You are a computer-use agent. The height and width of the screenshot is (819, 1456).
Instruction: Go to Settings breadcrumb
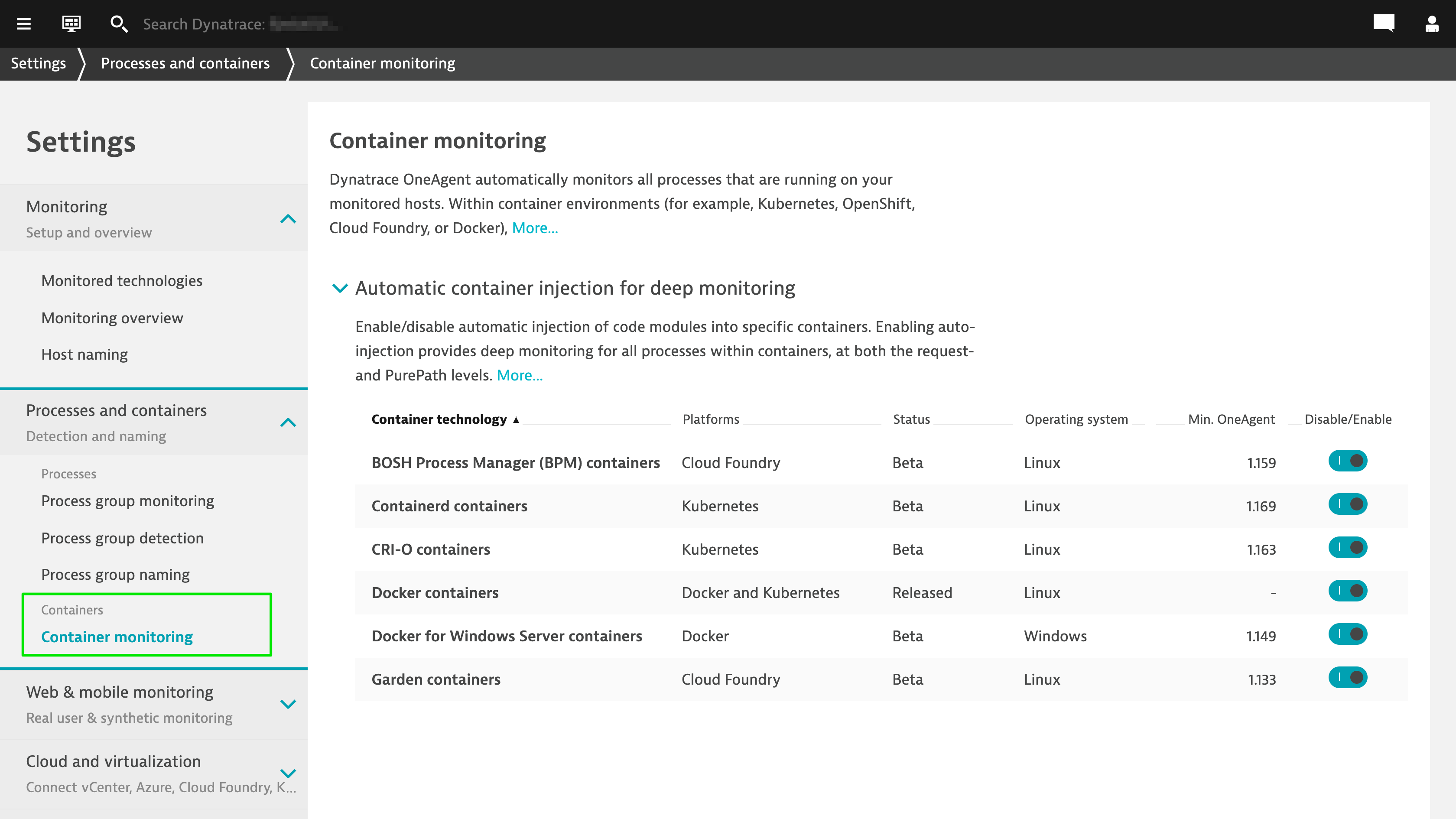39,63
